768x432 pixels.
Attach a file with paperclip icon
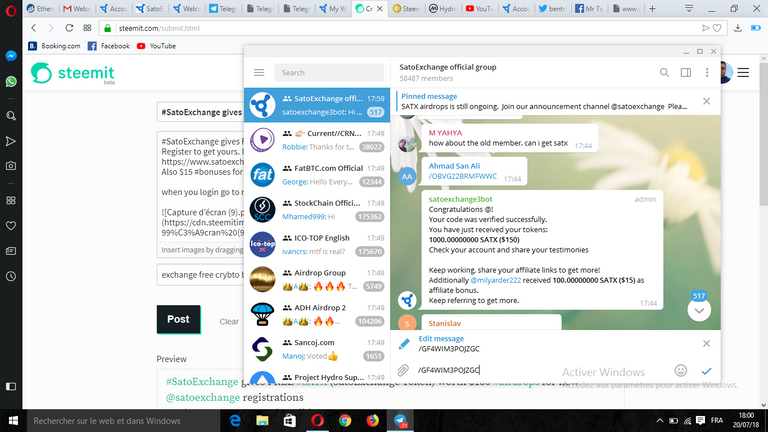click(x=403, y=370)
